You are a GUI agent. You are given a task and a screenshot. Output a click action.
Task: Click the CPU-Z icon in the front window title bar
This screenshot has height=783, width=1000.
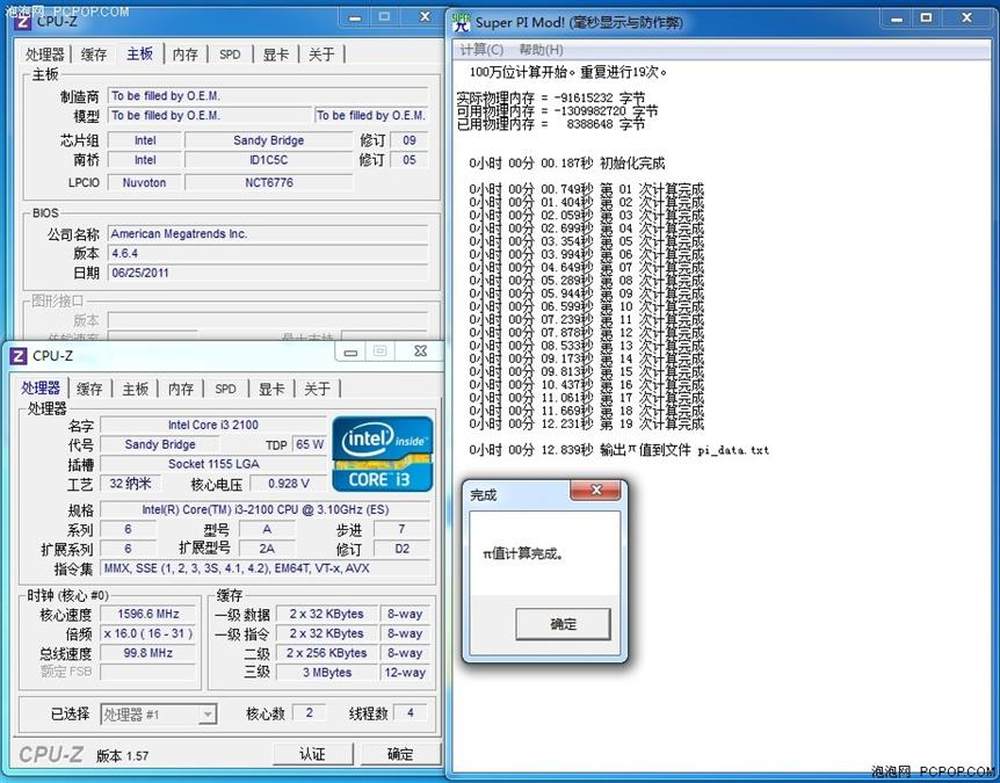[19, 355]
